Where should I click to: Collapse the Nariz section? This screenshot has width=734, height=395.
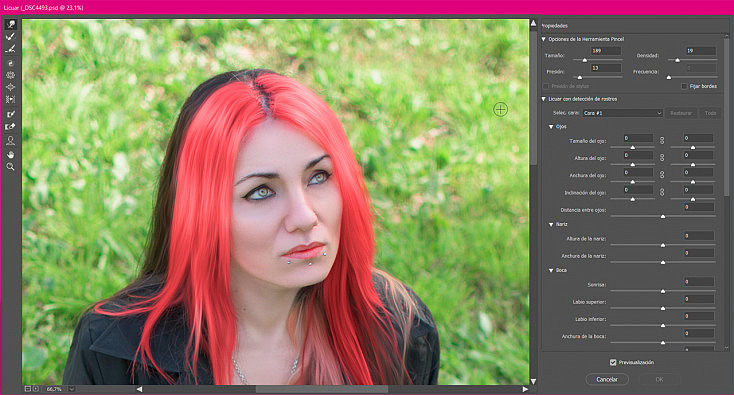(x=551, y=225)
